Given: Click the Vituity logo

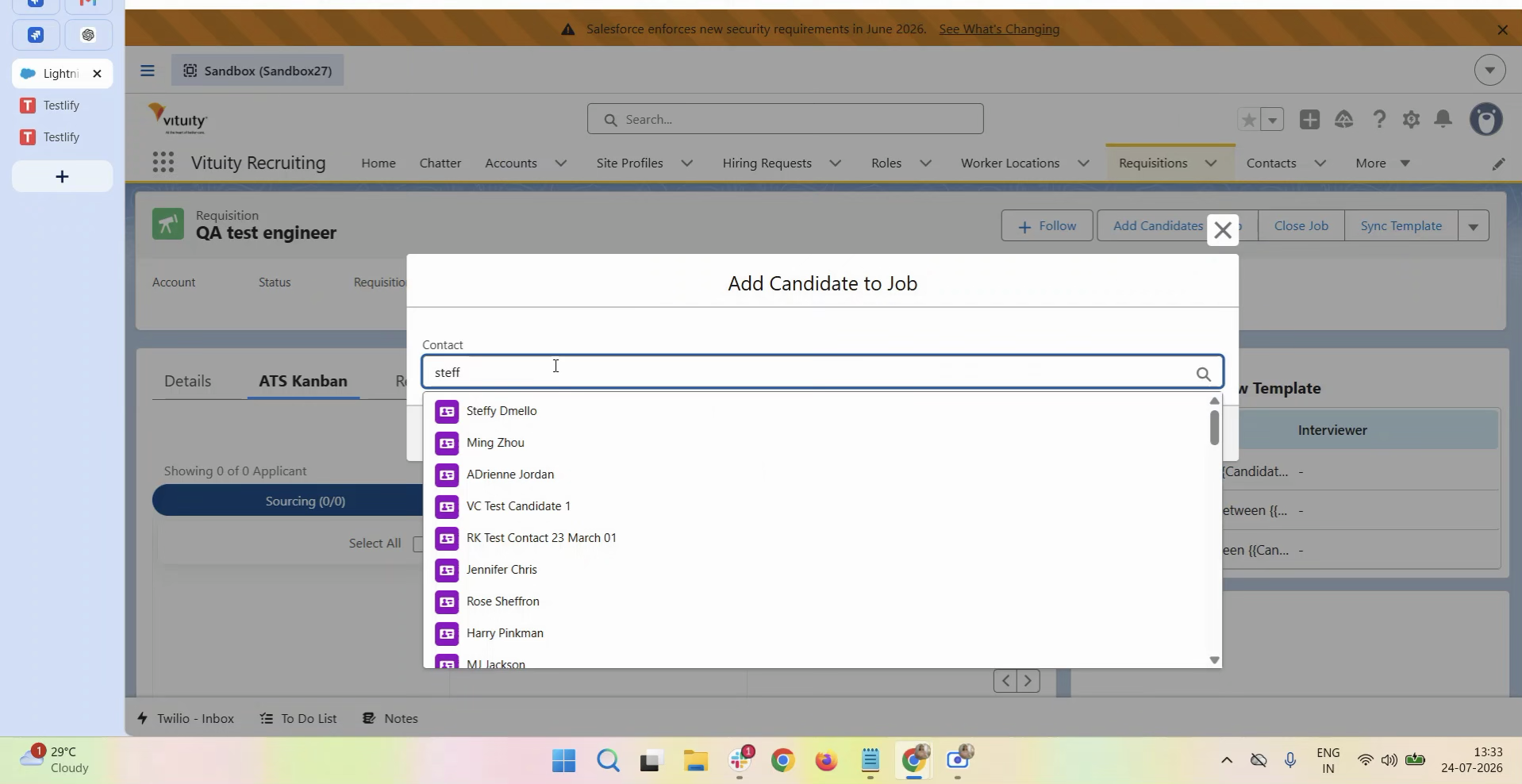Looking at the screenshot, I should pos(178,119).
